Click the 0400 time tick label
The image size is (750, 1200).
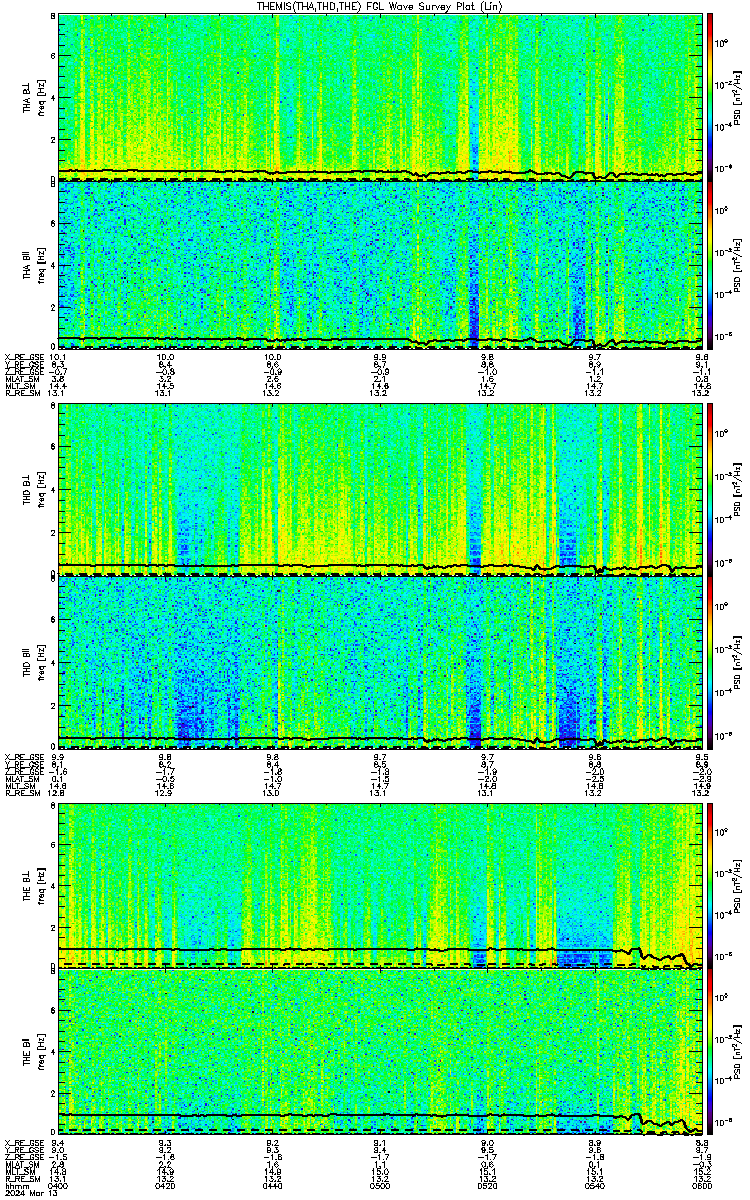(x=58, y=1185)
